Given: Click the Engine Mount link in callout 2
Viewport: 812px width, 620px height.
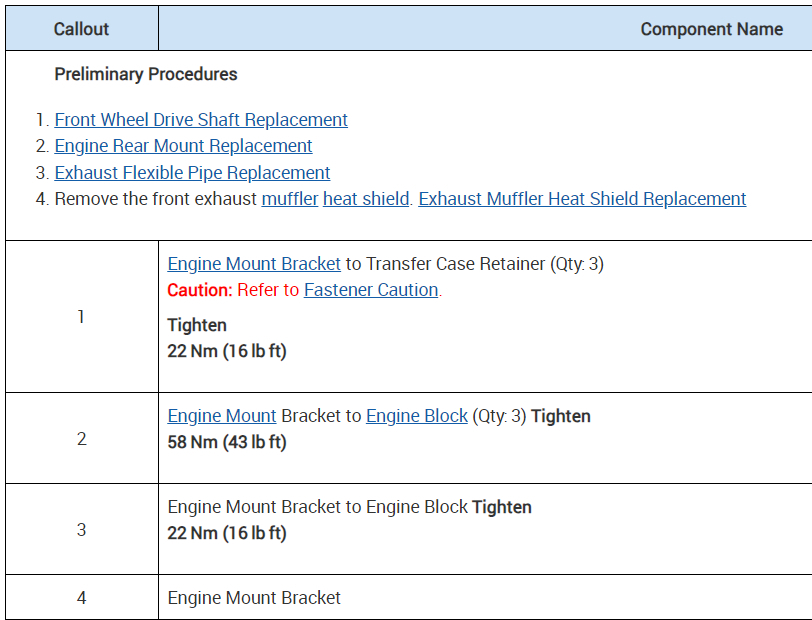Looking at the screenshot, I should (222, 416).
